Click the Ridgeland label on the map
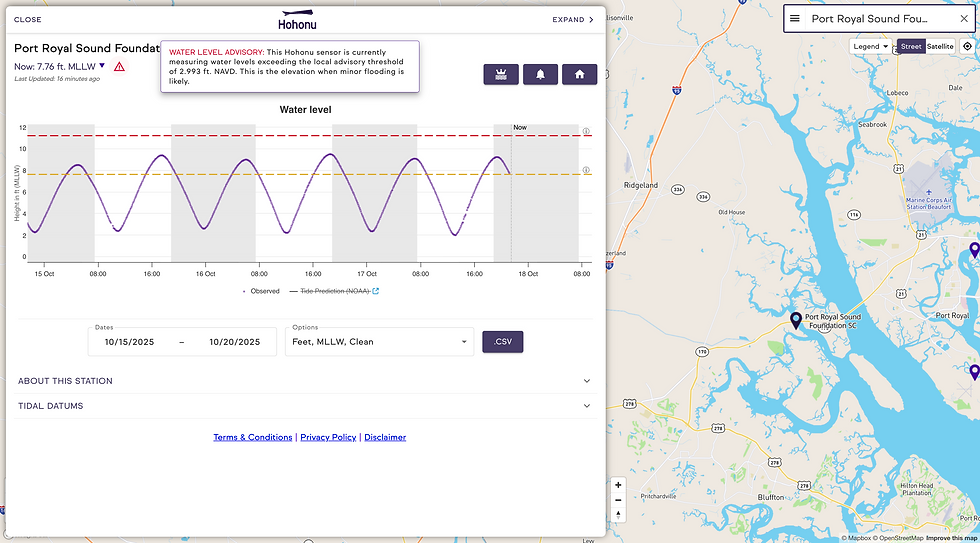Screen dimensions: 980x543 641,185
